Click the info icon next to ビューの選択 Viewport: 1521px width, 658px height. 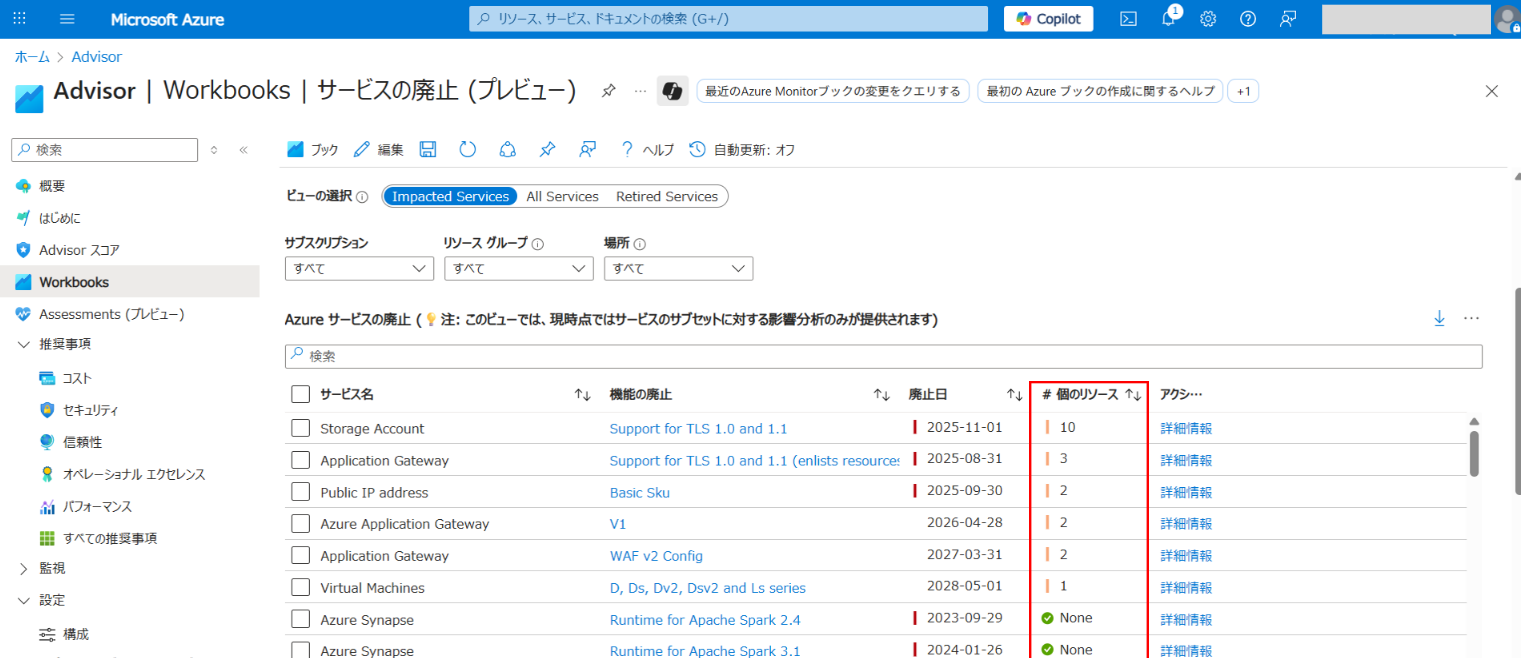pyautogui.click(x=362, y=197)
